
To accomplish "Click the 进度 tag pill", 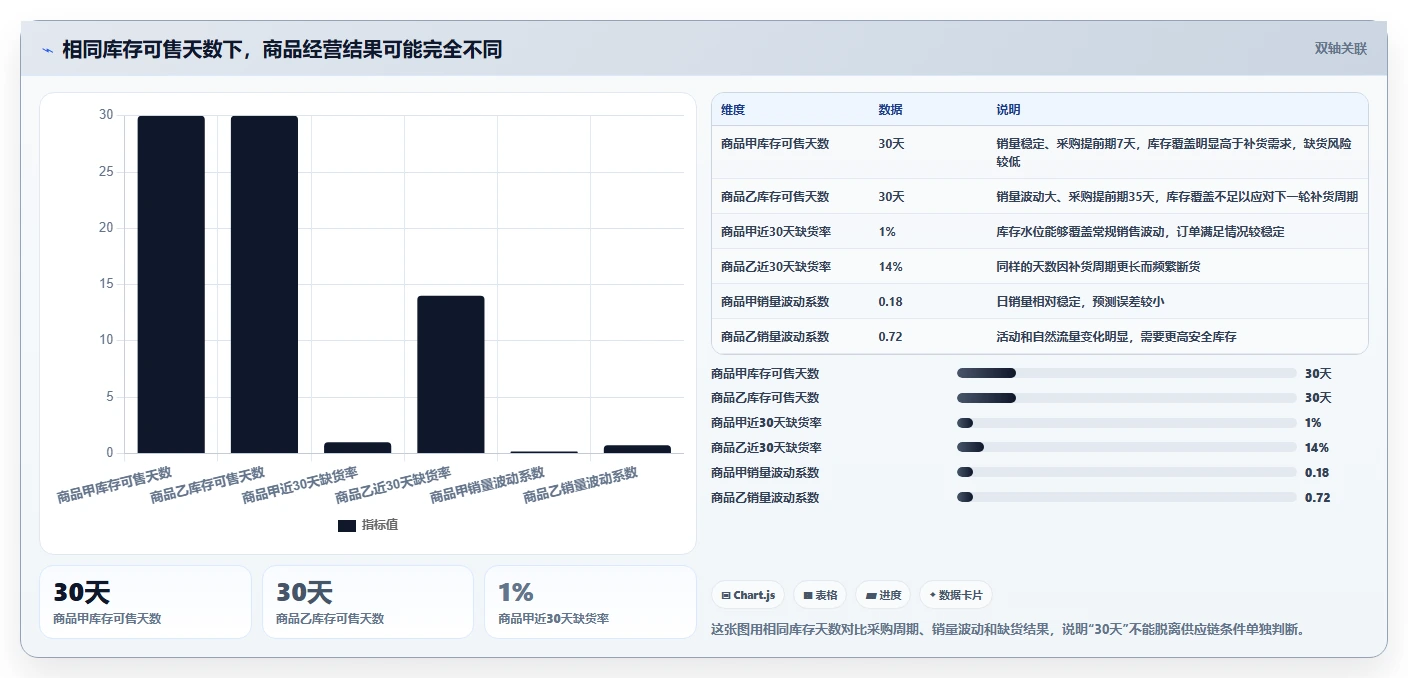I will (x=882, y=595).
